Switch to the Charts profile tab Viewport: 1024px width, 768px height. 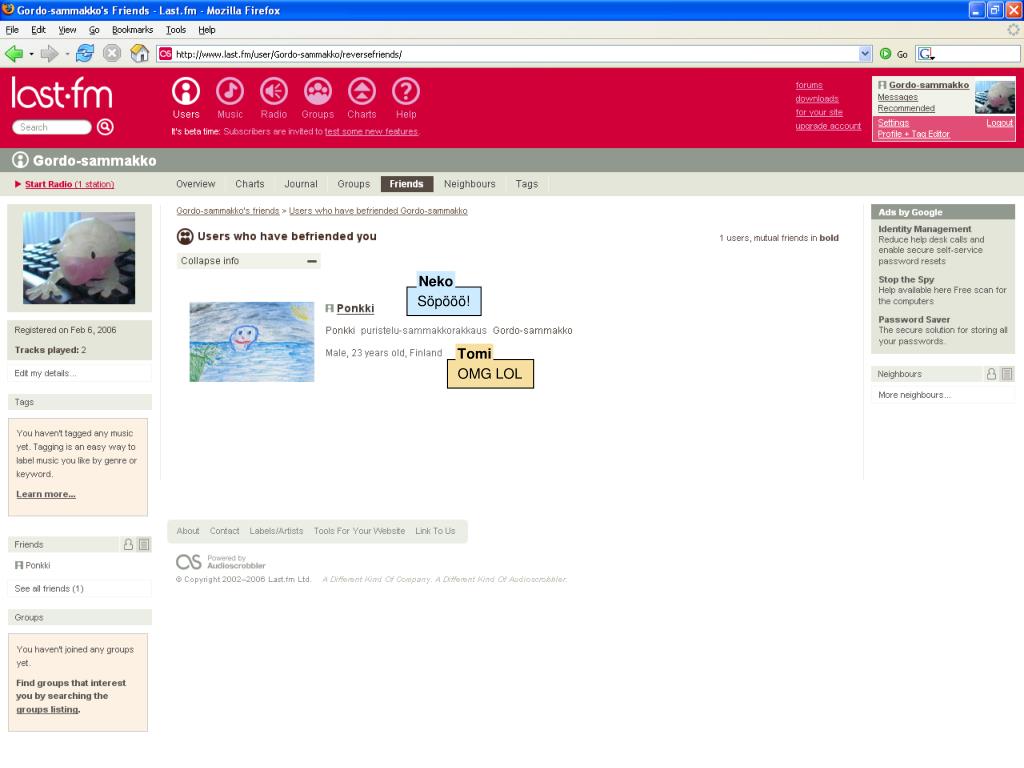click(x=249, y=184)
